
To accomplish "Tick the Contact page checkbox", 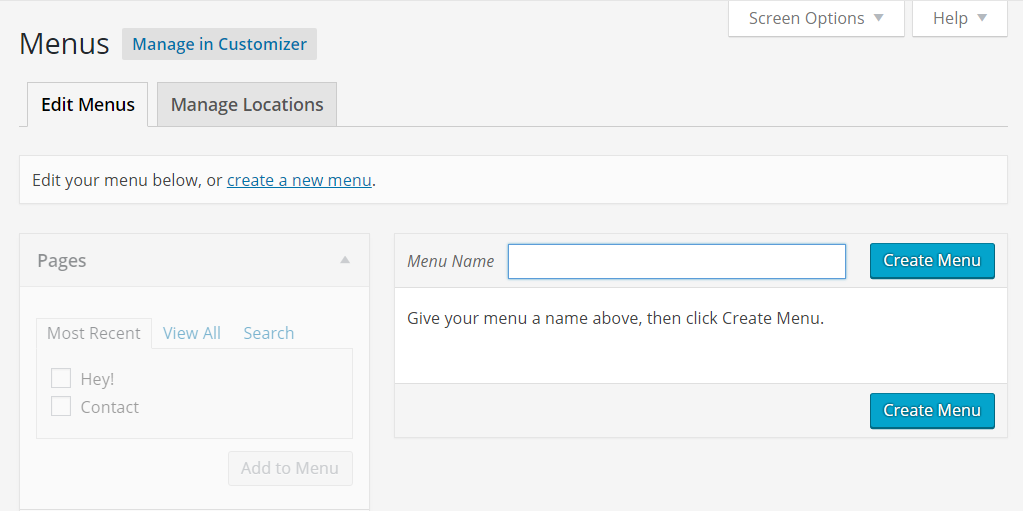I will click(x=61, y=406).
